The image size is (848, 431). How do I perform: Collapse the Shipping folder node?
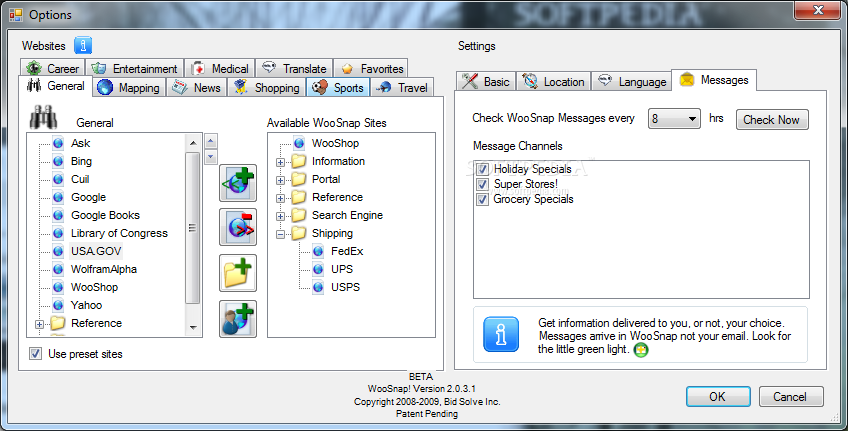pos(280,234)
